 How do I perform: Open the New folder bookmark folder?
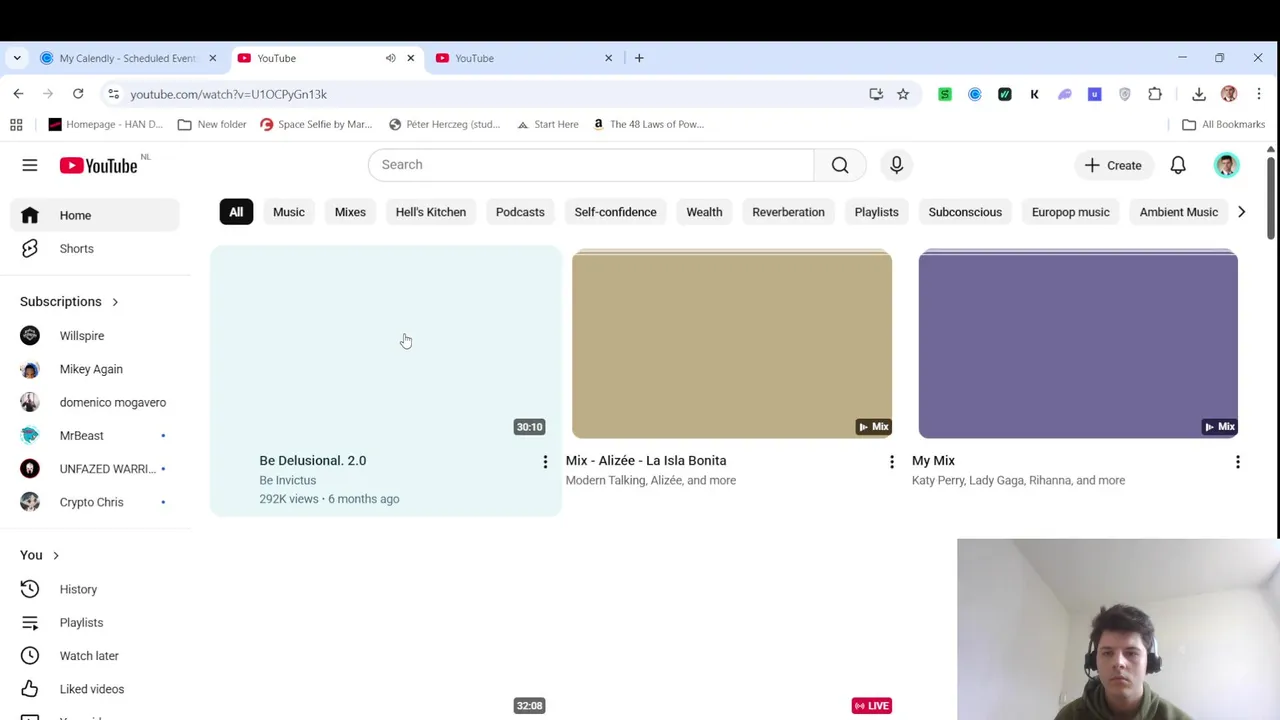pyautogui.click(x=212, y=124)
